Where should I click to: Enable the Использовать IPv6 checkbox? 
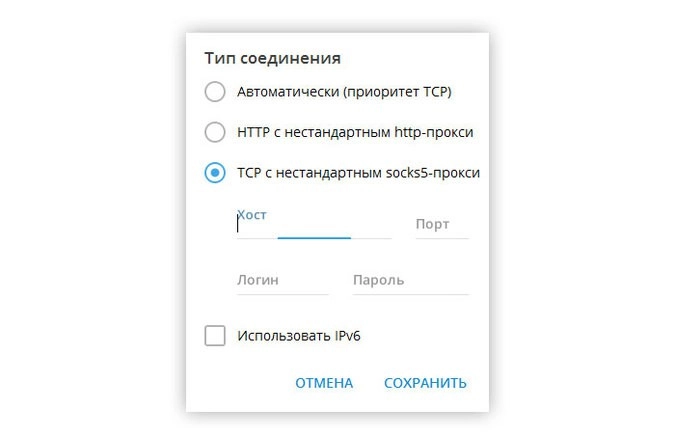(215, 335)
